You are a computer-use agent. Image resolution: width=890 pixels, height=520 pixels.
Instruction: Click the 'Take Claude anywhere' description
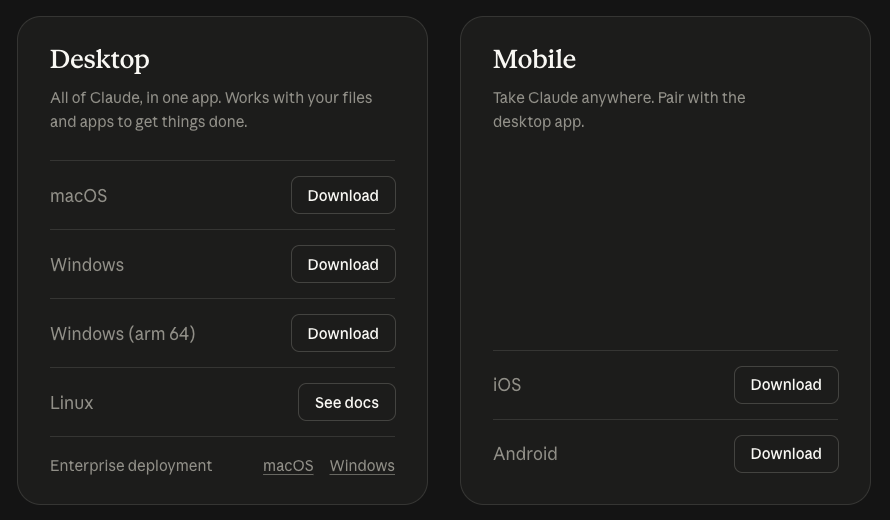pyautogui.click(x=619, y=110)
